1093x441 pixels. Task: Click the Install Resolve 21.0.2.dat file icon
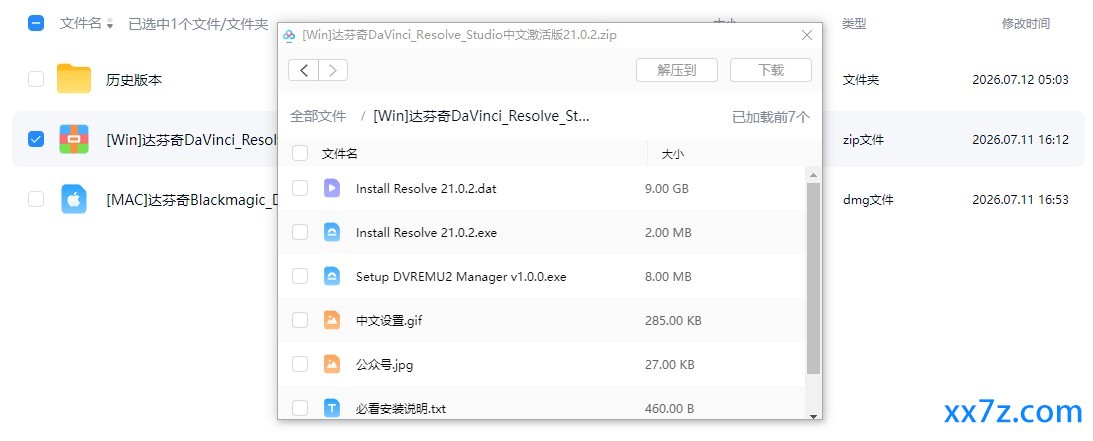coord(332,188)
